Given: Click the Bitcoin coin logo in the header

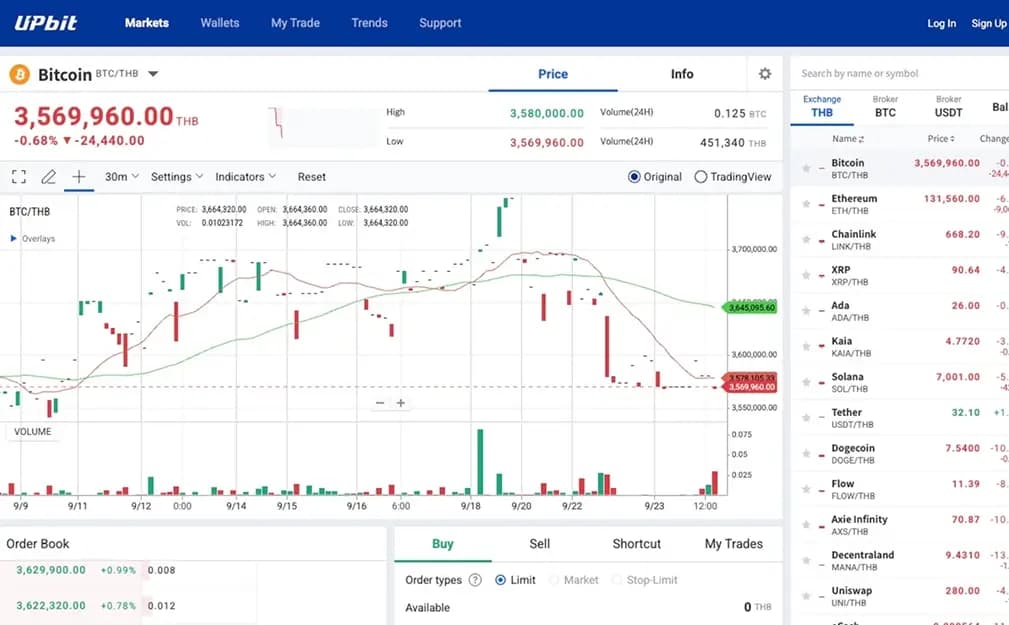Looking at the screenshot, I should 18,73.
